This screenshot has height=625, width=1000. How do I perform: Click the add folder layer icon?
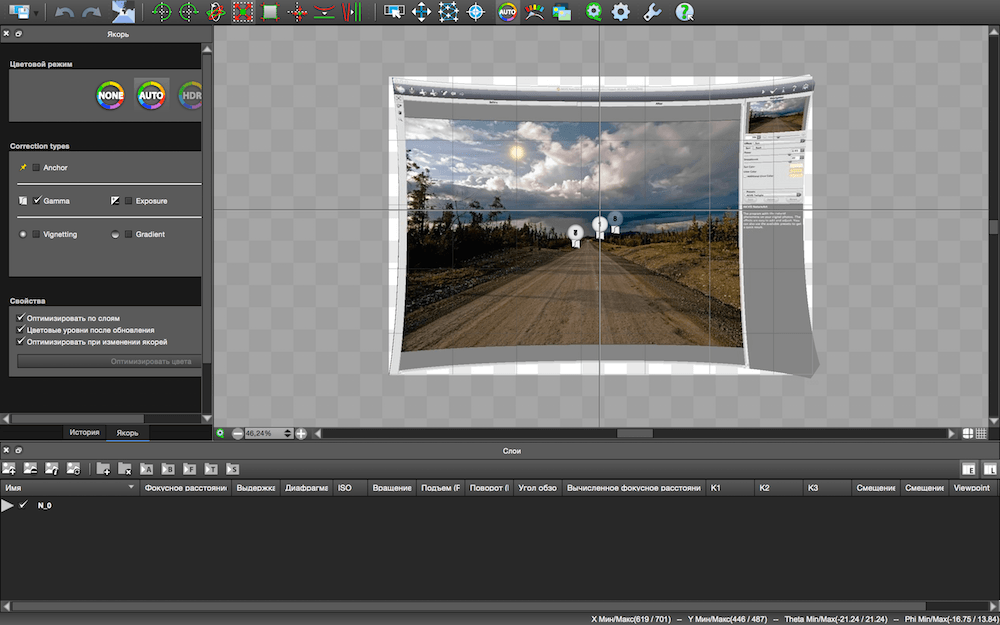point(103,468)
